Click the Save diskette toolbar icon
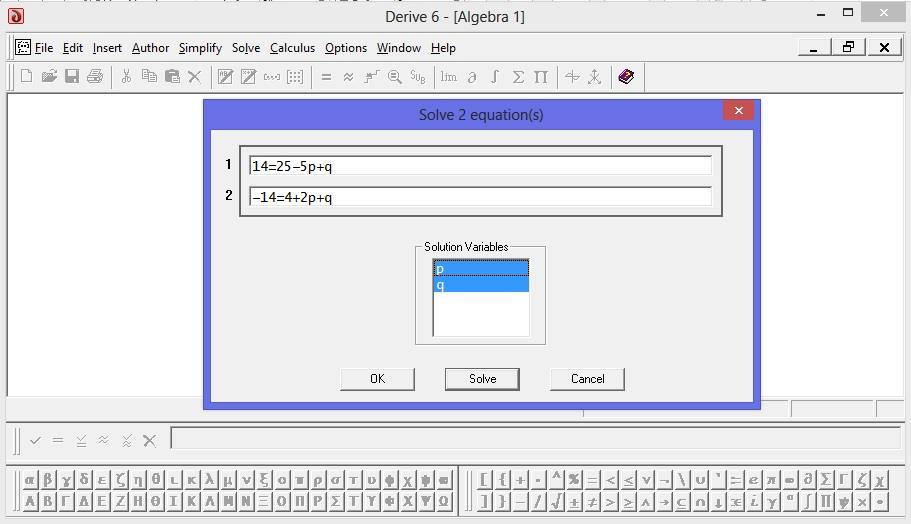Screen dimensions: 911x524 point(72,77)
